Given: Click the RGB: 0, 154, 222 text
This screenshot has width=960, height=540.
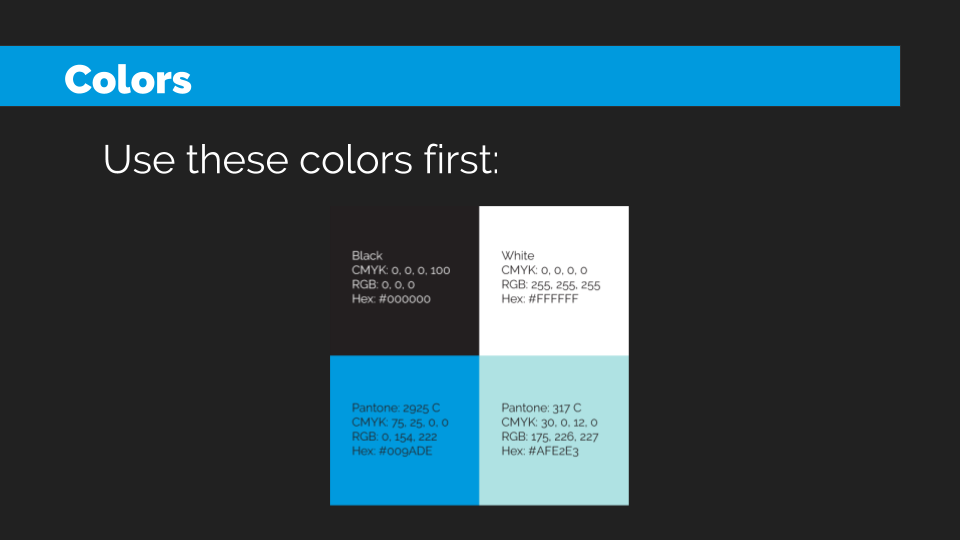Looking at the screenshot, I should [394, 437].
